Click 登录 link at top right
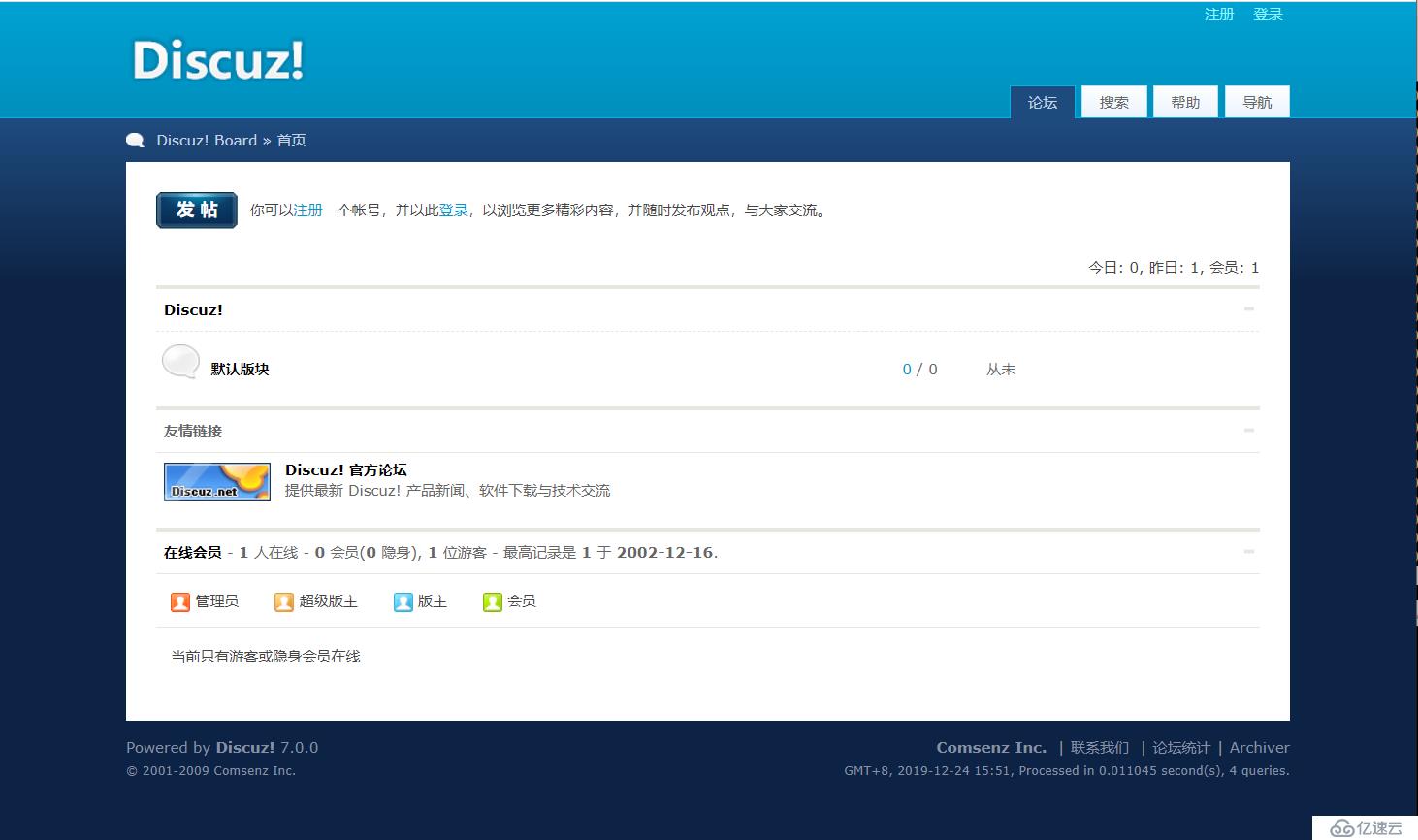 (x=1268, y=15)
